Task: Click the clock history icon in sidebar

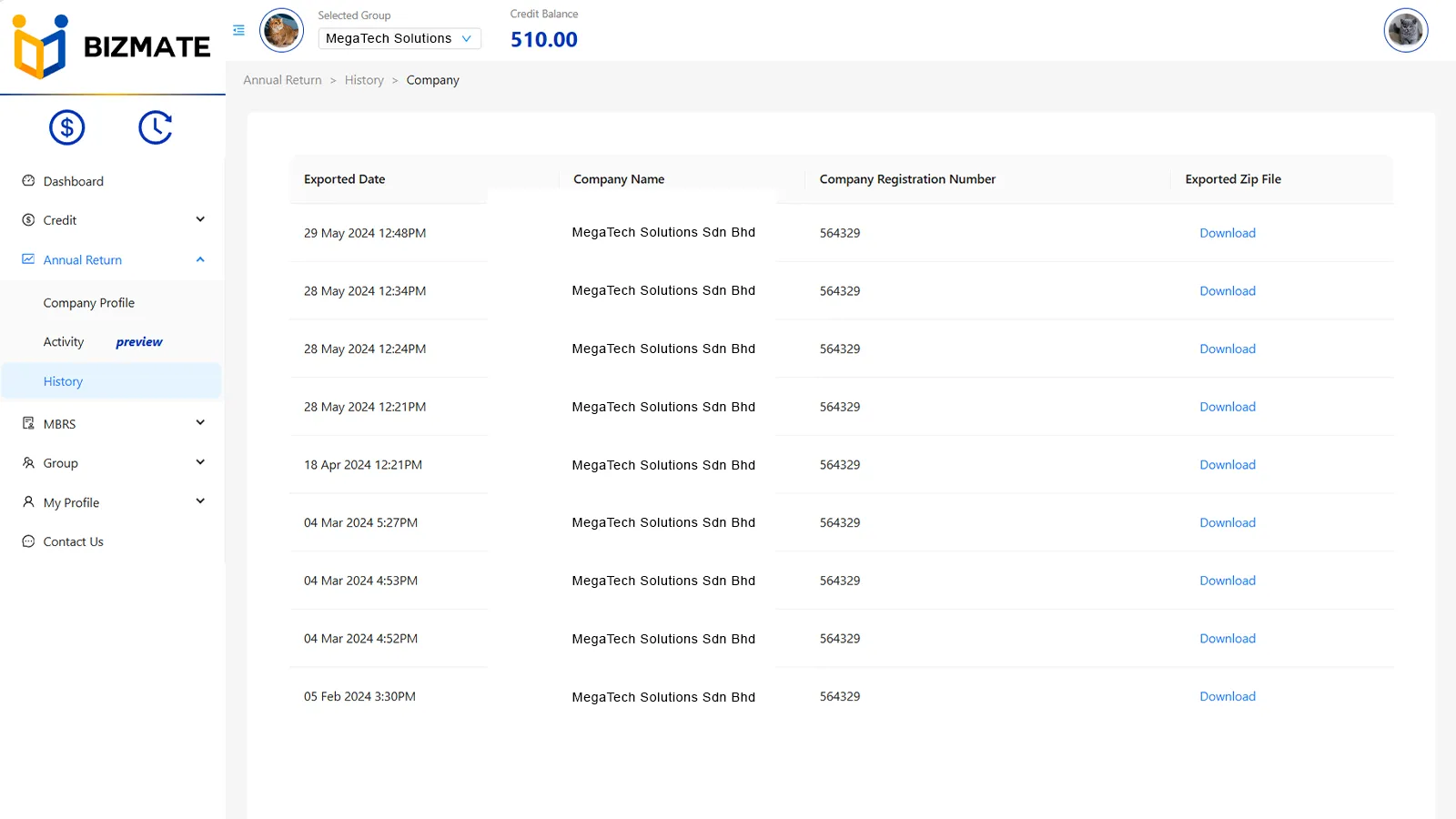Action: [x=156, y=127]
